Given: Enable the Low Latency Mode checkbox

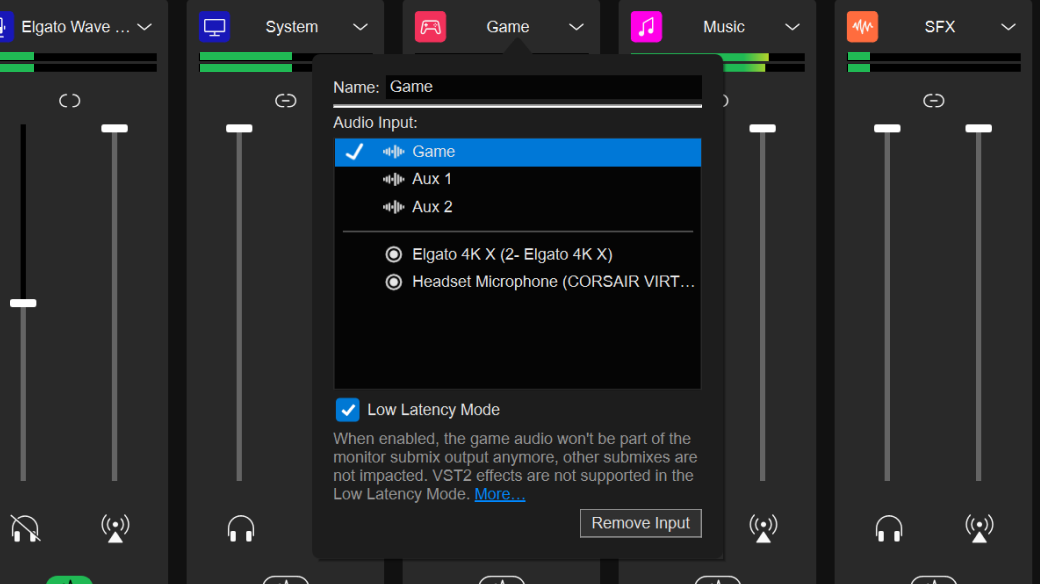Looking at the screenshot, I should 347,410.
